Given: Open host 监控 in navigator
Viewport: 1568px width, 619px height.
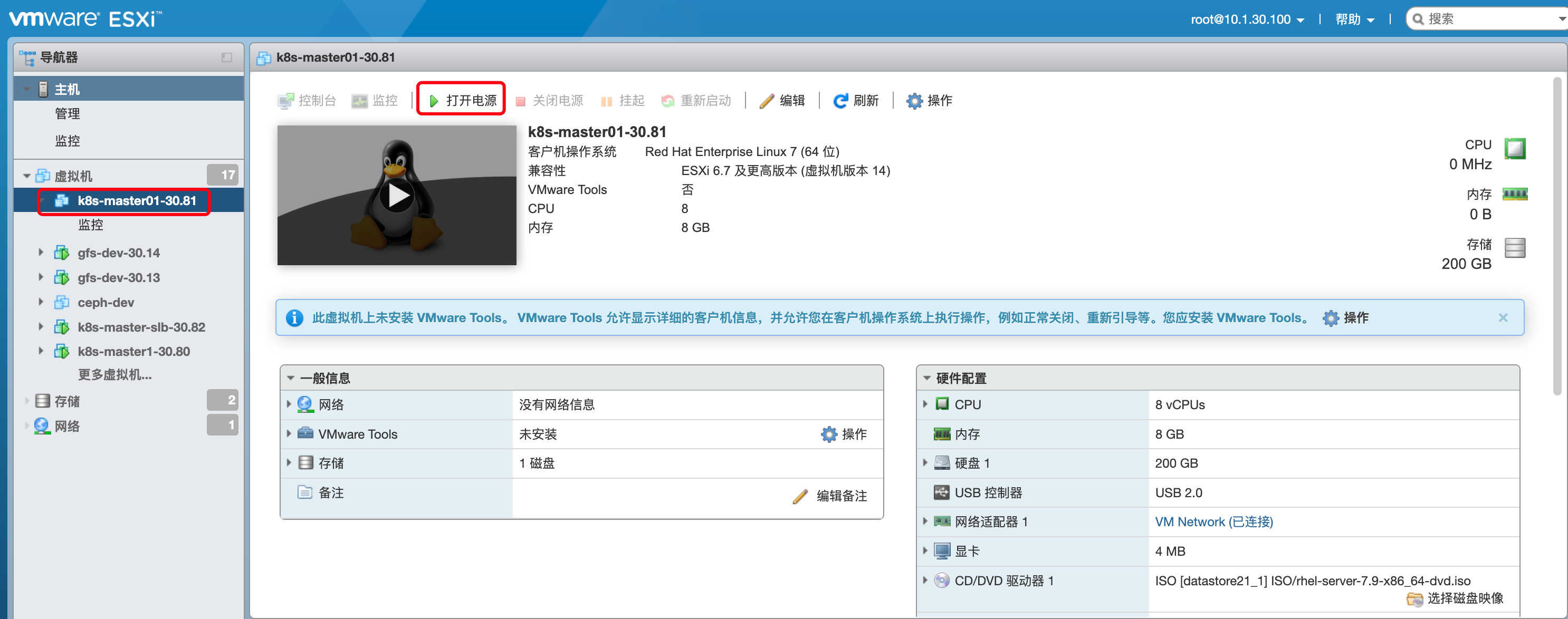Looking at the screenshot, I should pos(68,140).
